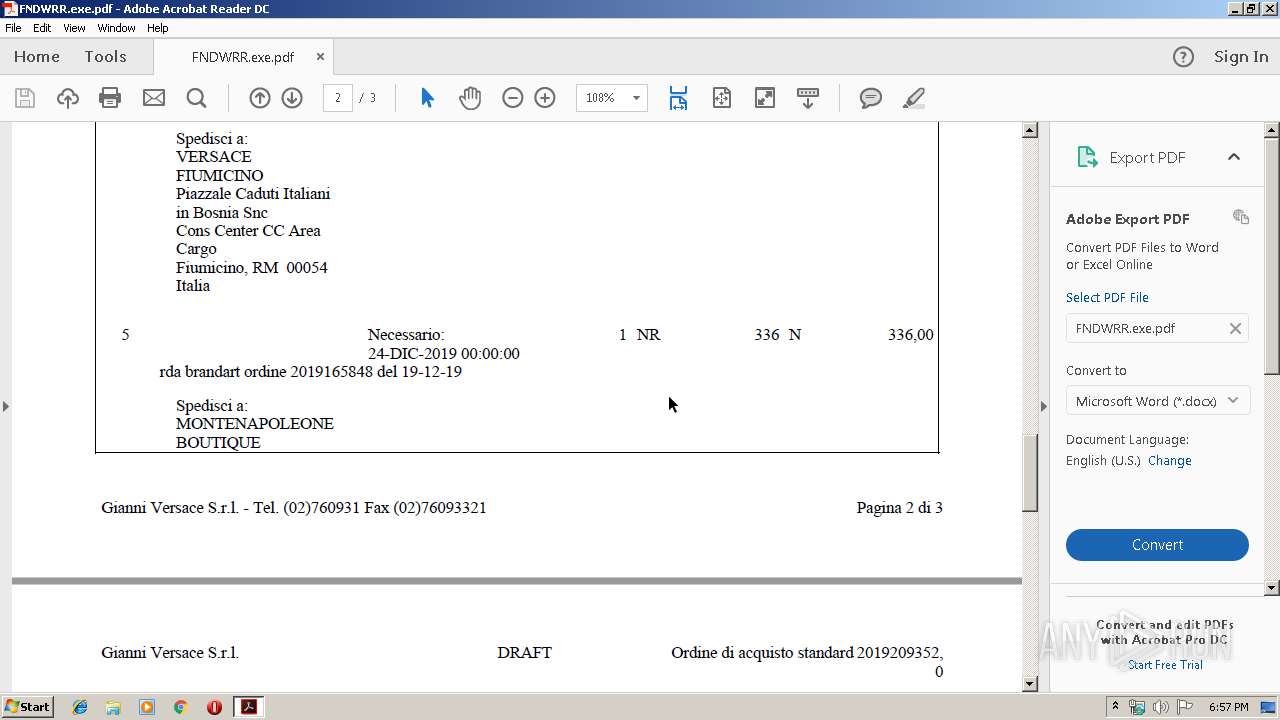
Task: Click Change document language link
Action: [1169, 461]
